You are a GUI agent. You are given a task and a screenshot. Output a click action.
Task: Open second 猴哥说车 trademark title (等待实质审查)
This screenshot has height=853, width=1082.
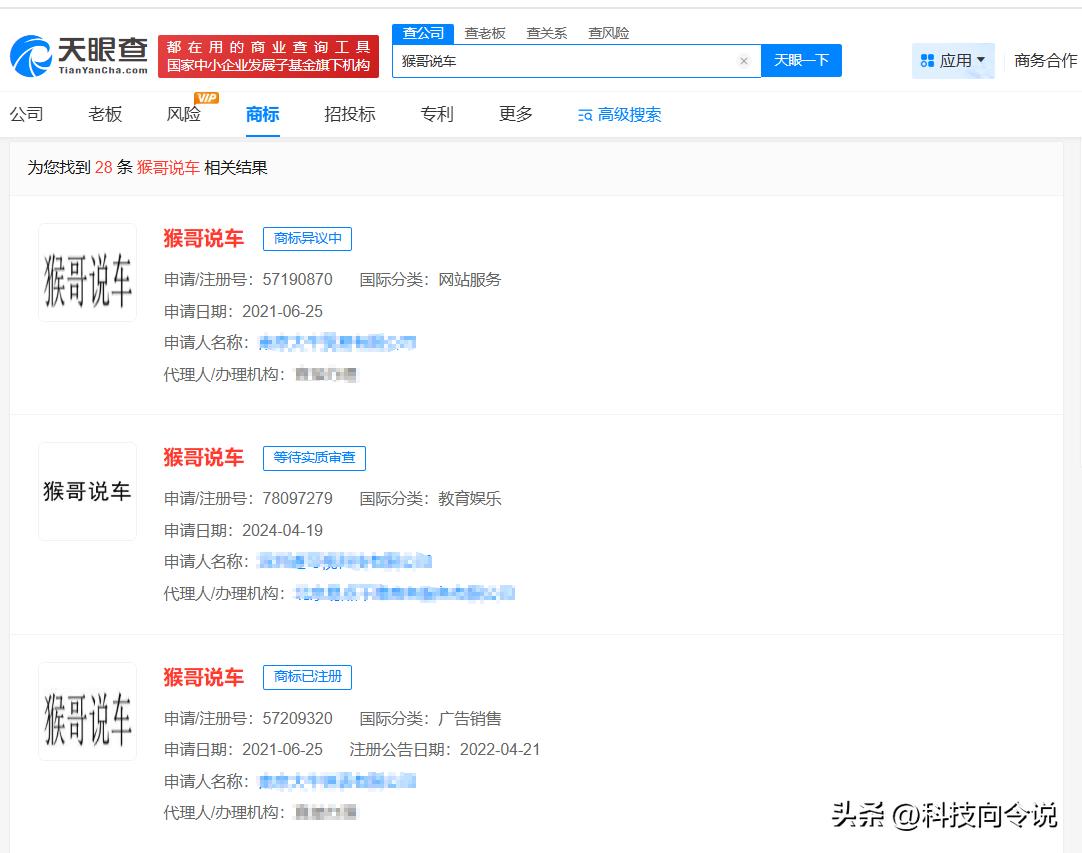click(204, 458)
